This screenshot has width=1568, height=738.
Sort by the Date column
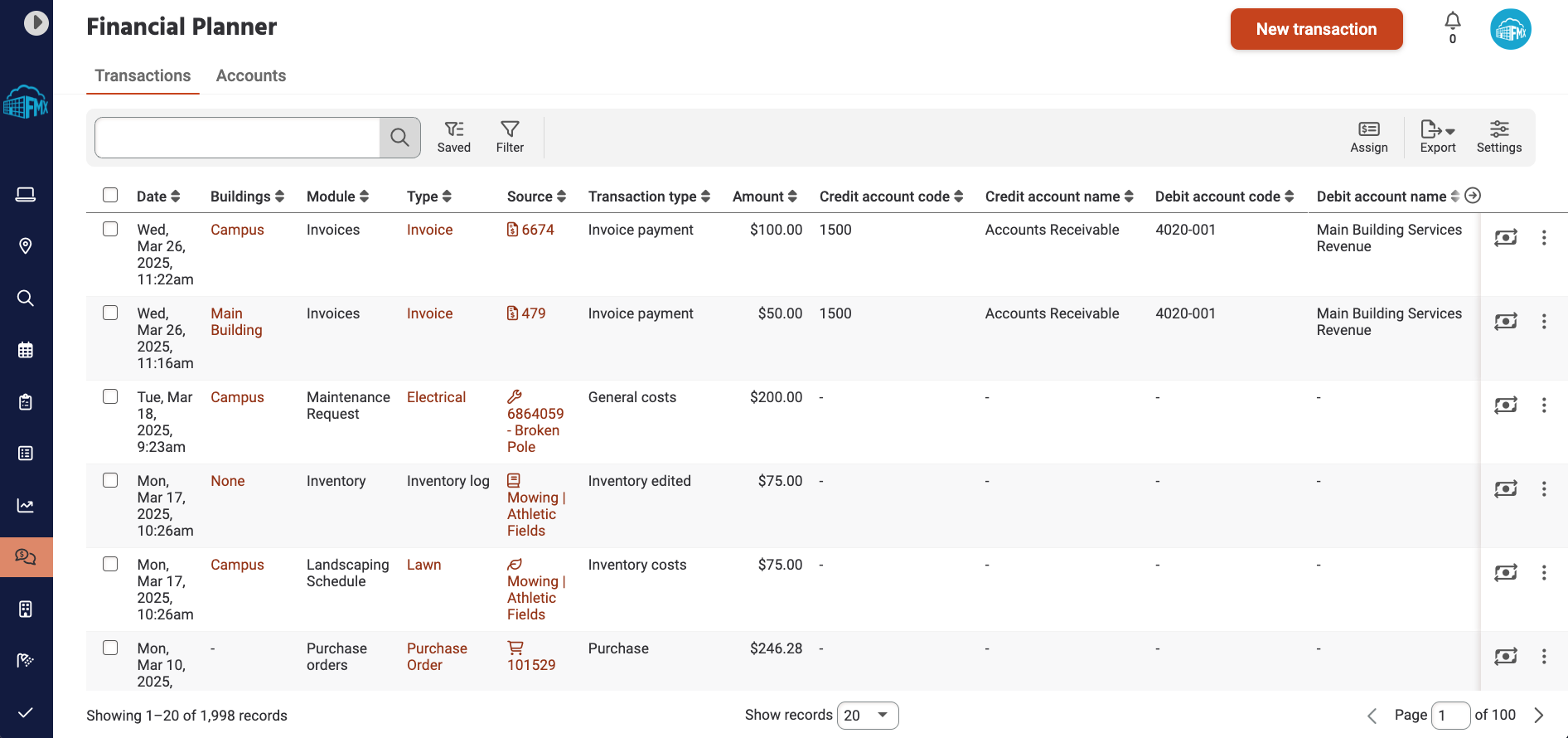tap(158, 197)
